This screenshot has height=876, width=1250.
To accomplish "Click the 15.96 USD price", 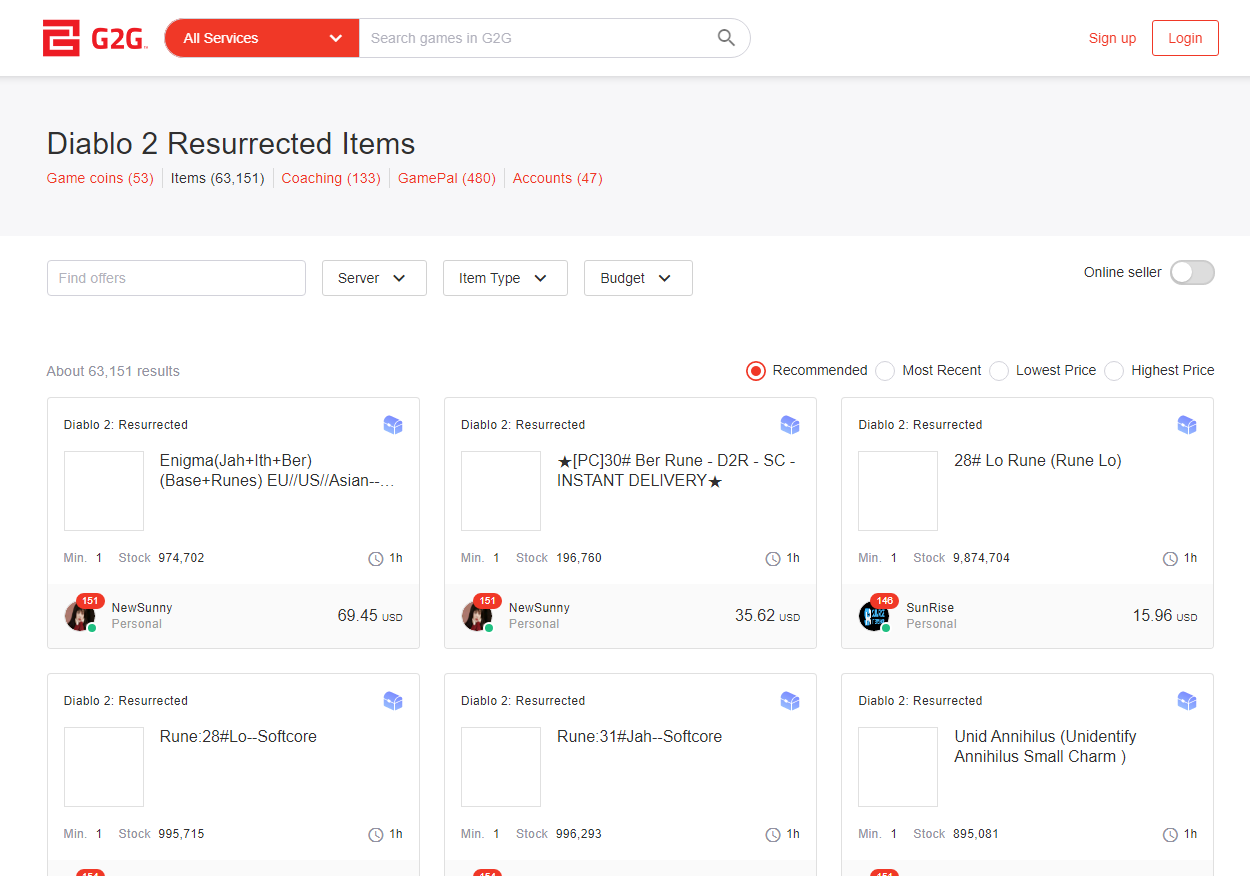I will [x=1164, y=616].
